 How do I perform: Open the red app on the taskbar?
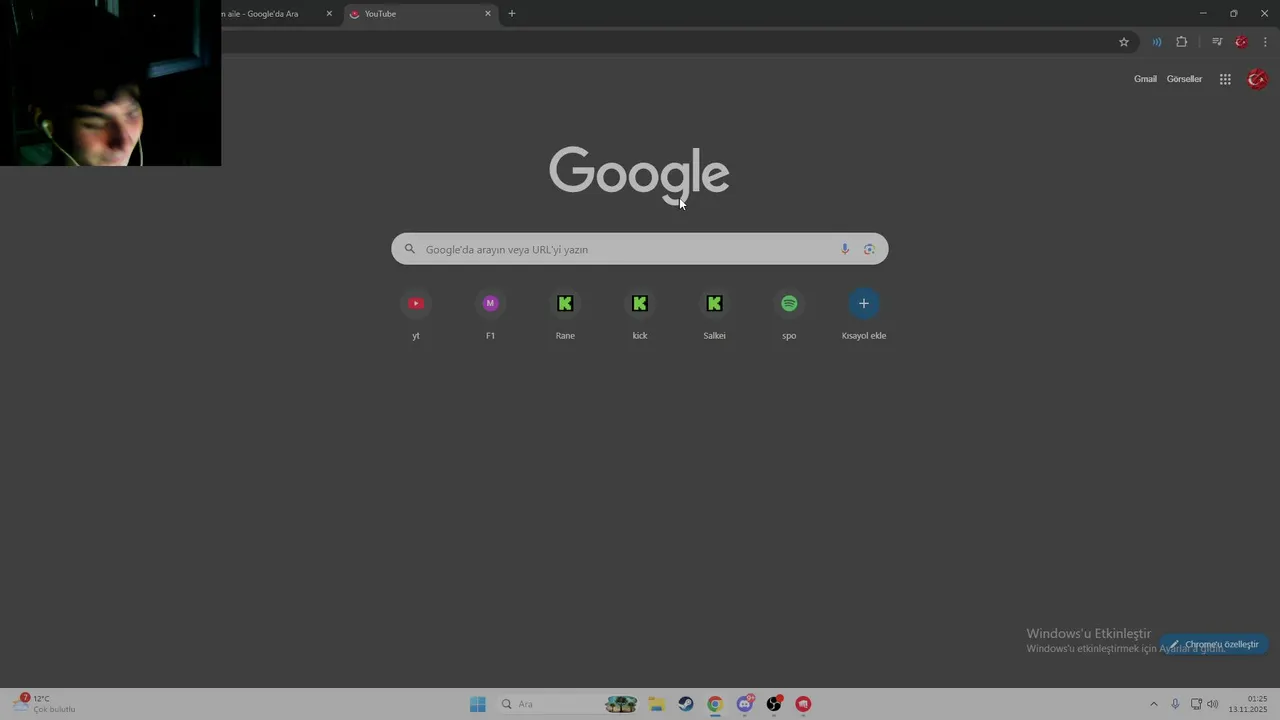(803, 704)
